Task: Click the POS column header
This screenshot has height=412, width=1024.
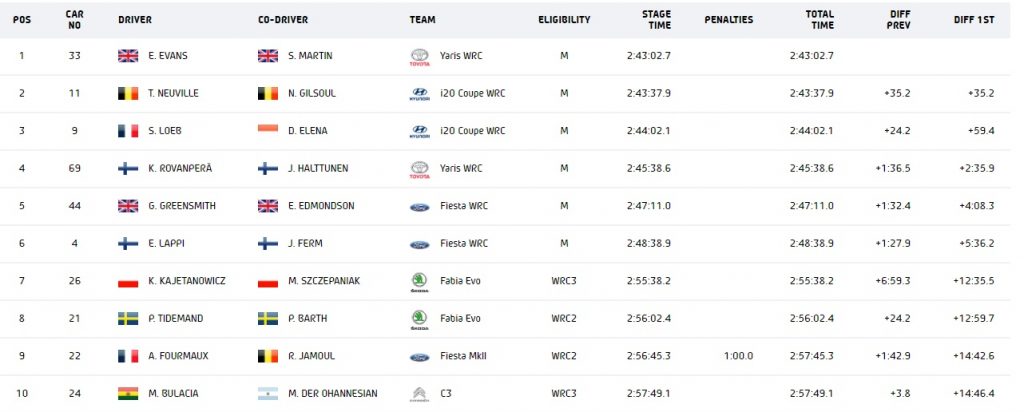Action: (22, 20)
